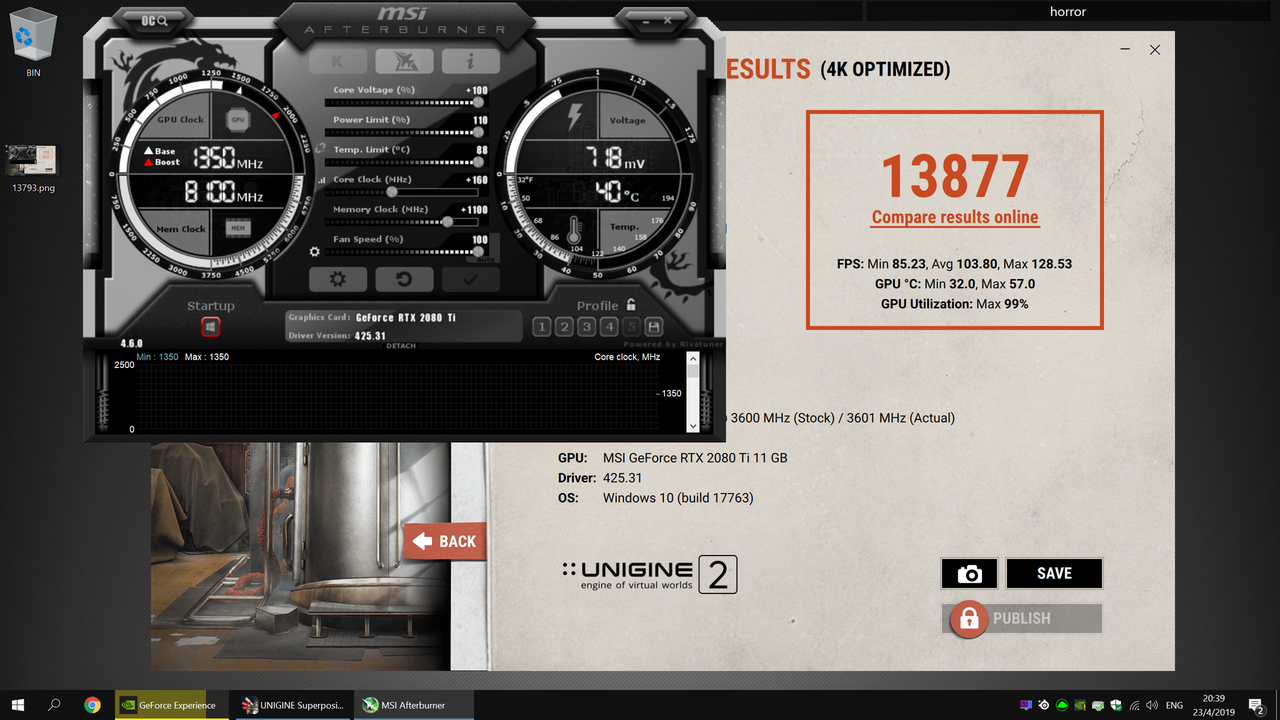Open the Afterburner information button
The width and height of the screenshot is (1280, 720).
point(470,61)
